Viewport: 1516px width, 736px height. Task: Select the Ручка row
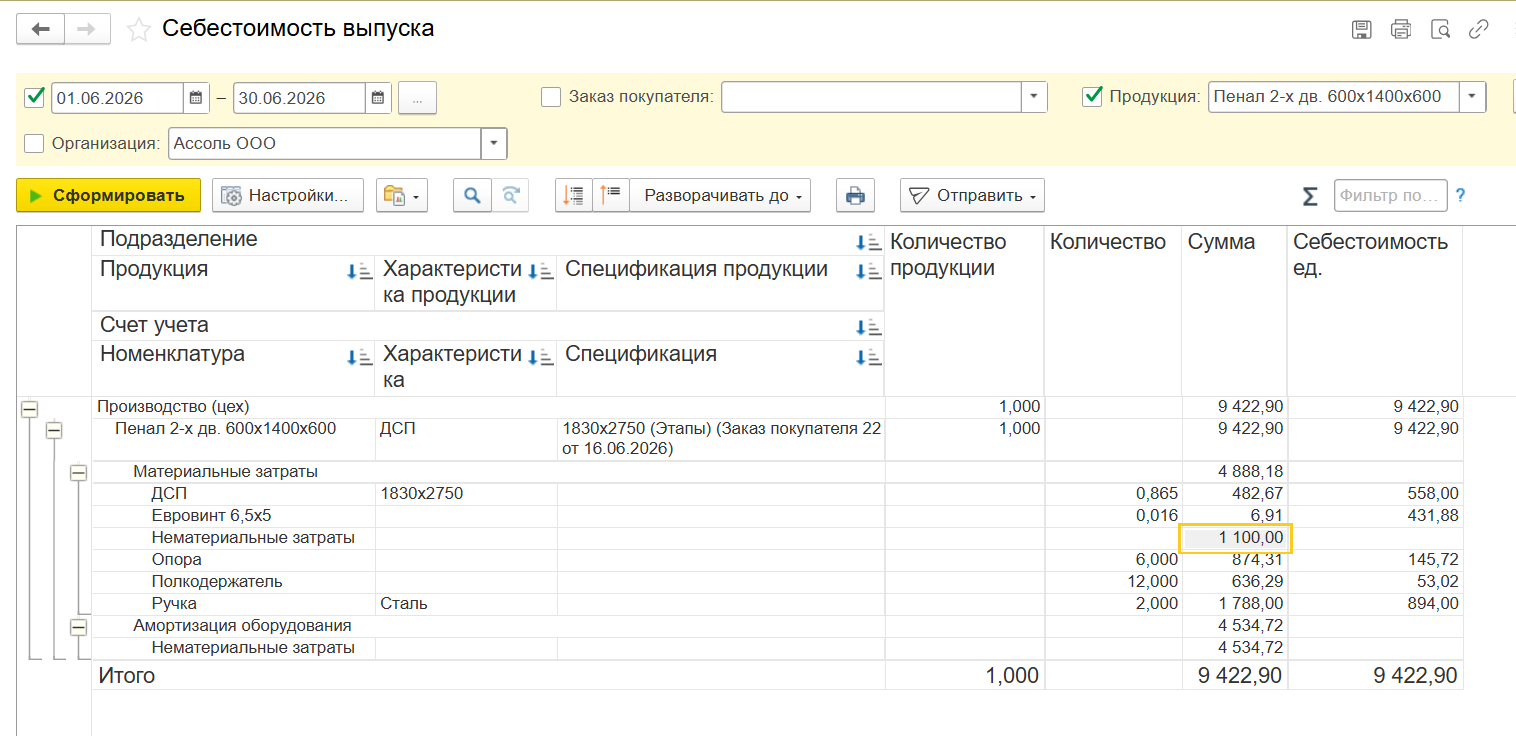pos(777,604)
